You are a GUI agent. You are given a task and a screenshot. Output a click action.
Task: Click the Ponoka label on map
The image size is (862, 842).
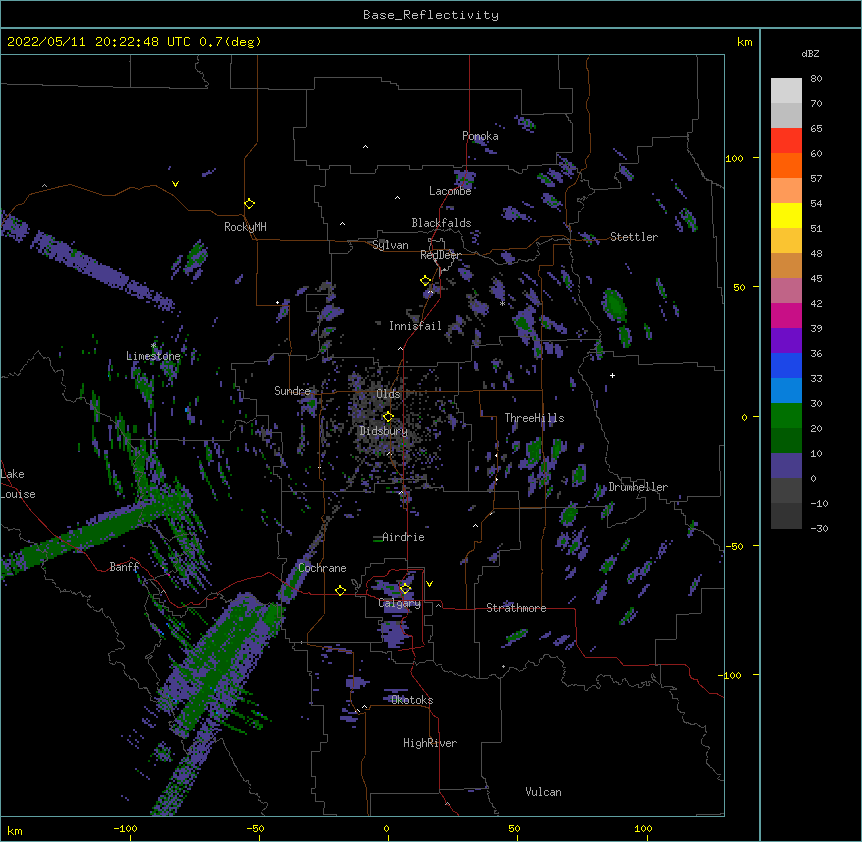(x=480, y=136)
